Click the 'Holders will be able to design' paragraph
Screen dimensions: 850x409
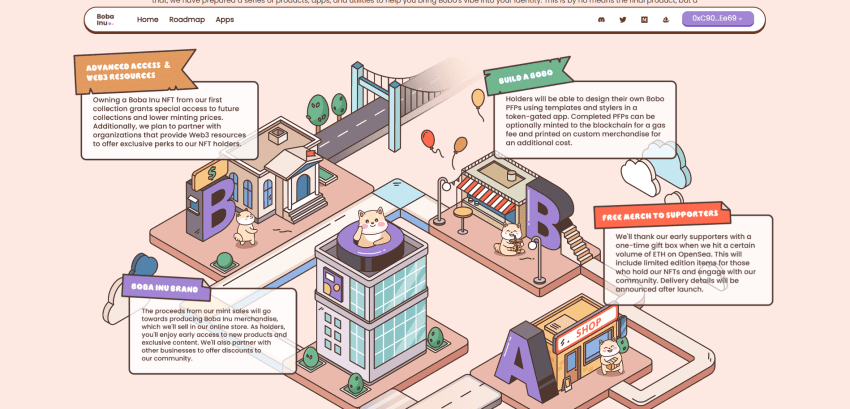click(x=585, y=121)
